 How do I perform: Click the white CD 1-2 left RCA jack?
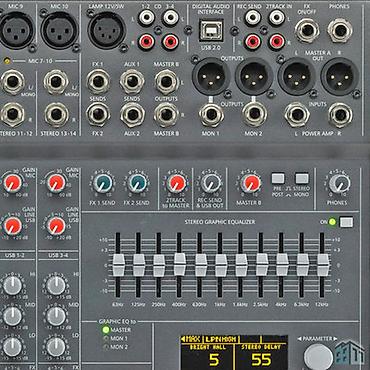146,18
